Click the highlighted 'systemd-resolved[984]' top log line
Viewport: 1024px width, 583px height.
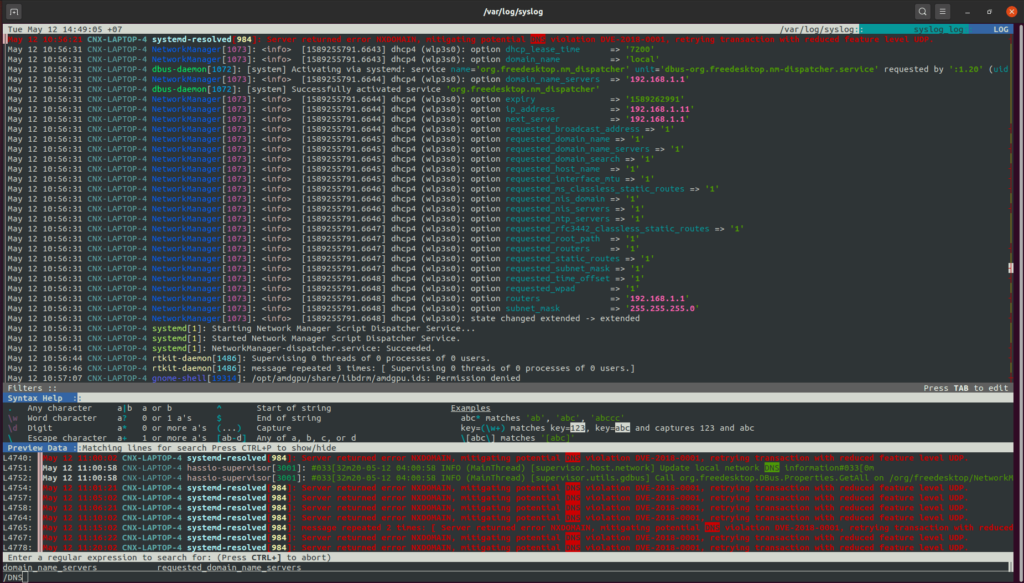pos(470,39)
